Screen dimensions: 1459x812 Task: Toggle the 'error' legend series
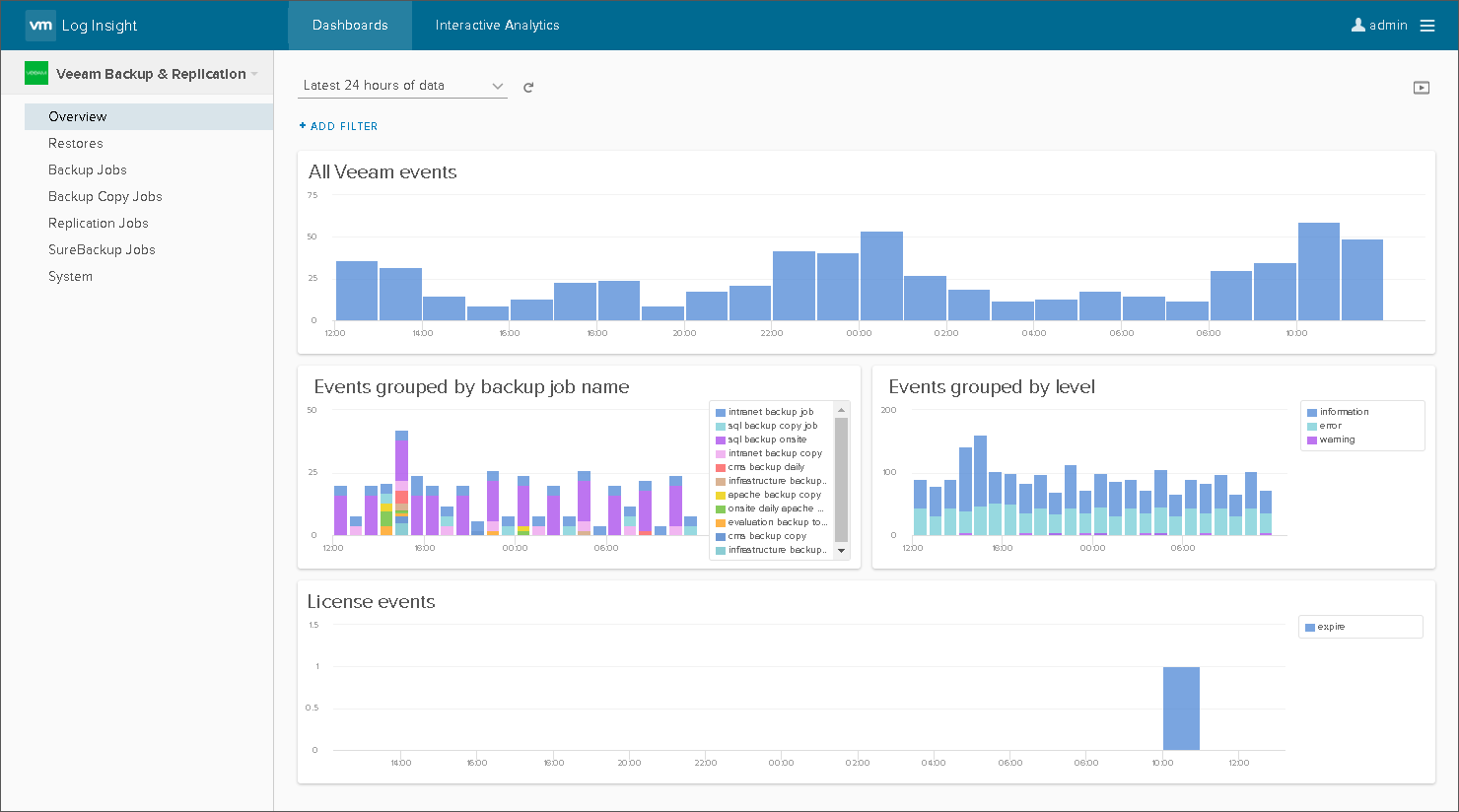(x=1330, y=426)
